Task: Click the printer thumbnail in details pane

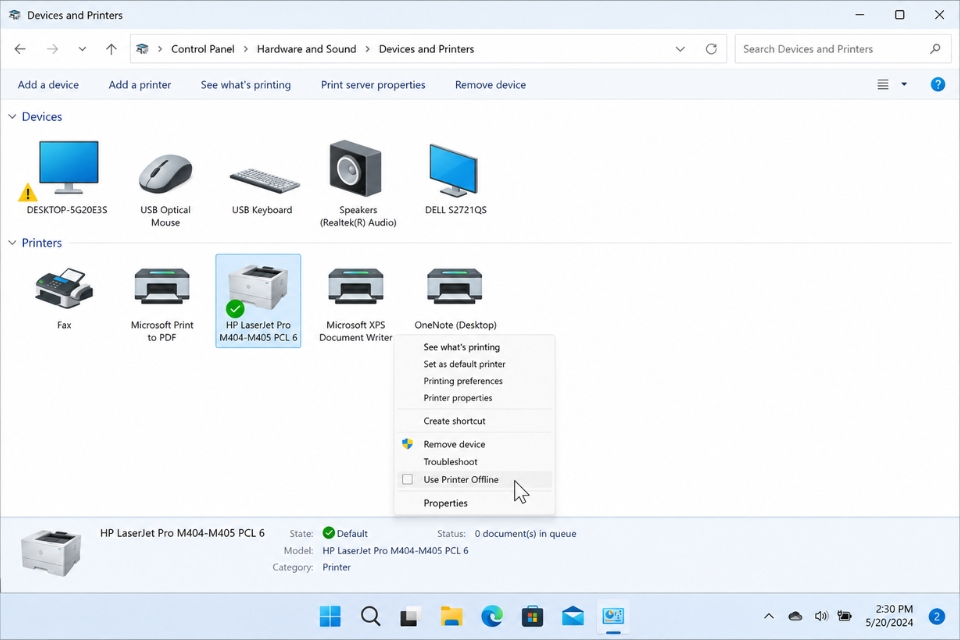Action: (51, 552)
